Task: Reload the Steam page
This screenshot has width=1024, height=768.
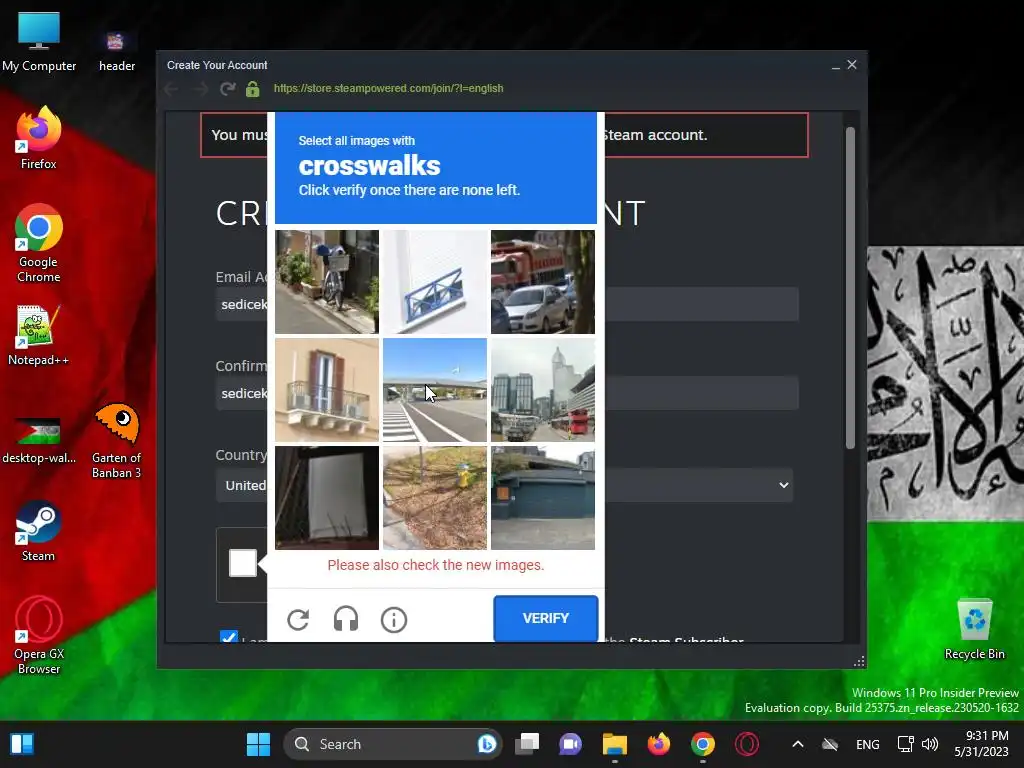Action: (x=227, y=88)
